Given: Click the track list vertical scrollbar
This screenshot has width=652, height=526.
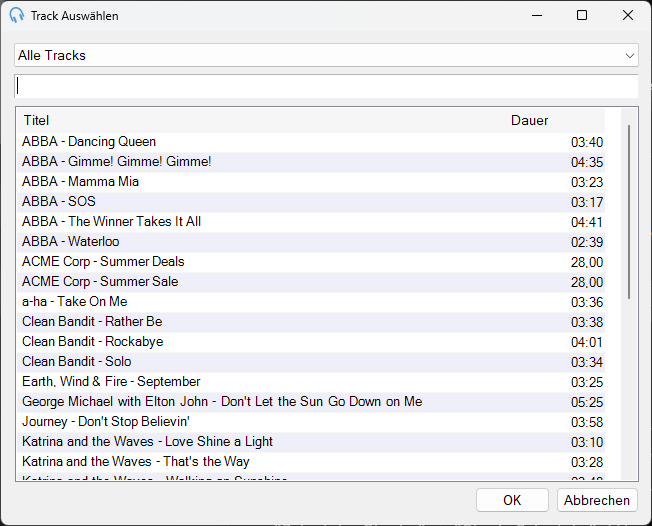Looking at the screenshot, I should 629,212.
